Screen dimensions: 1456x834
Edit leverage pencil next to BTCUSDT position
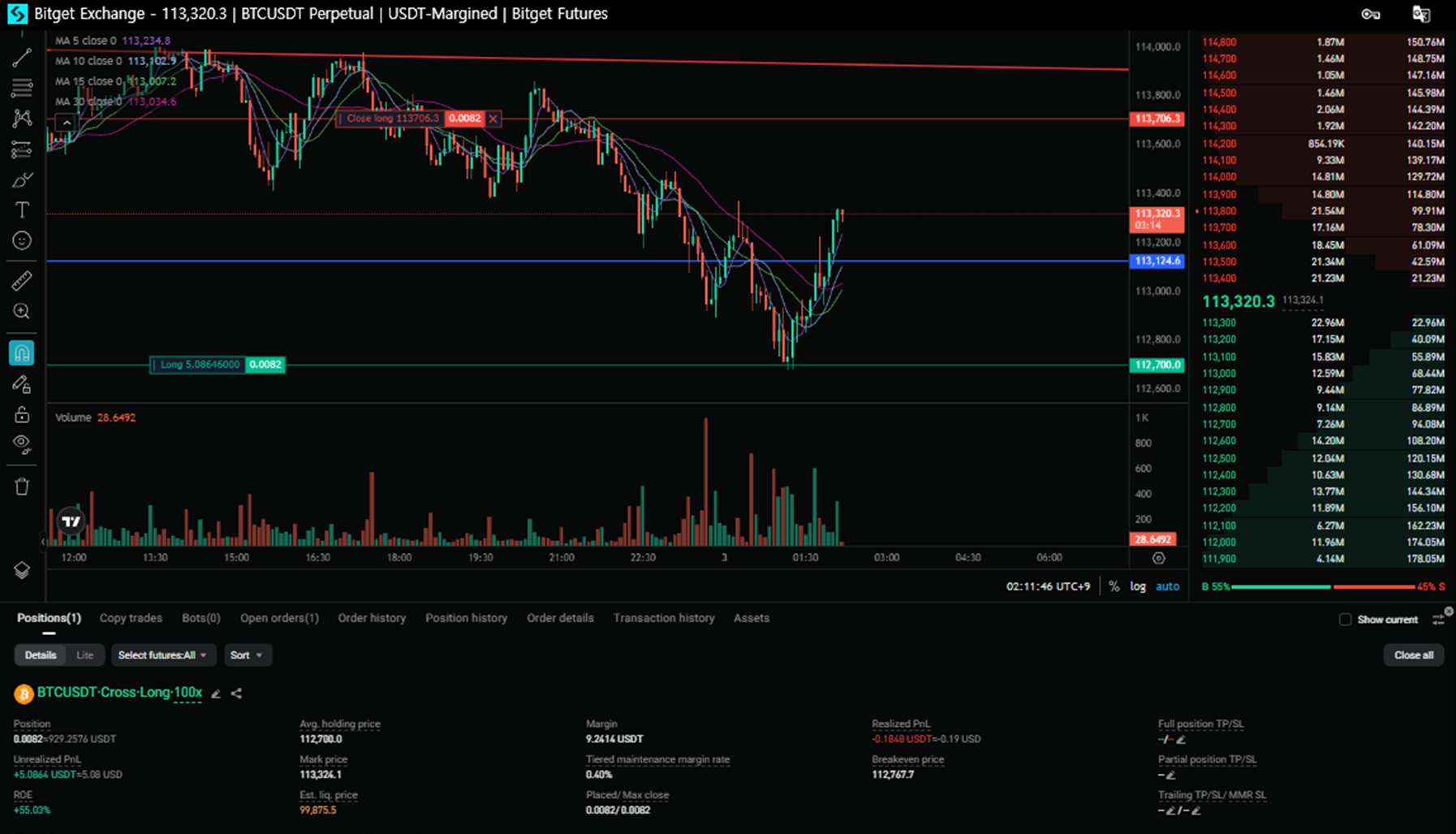(x=216, y=694)
